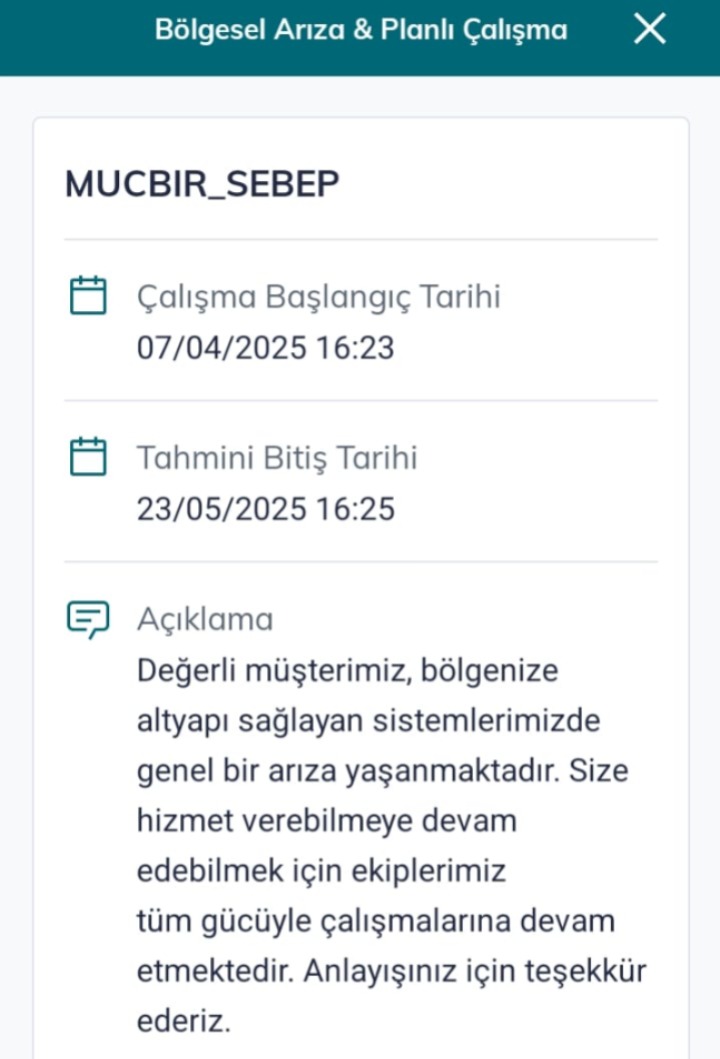Select the MUCBIR_SEBEP heading
720x1059 pixels.
[x=202, y=184]
